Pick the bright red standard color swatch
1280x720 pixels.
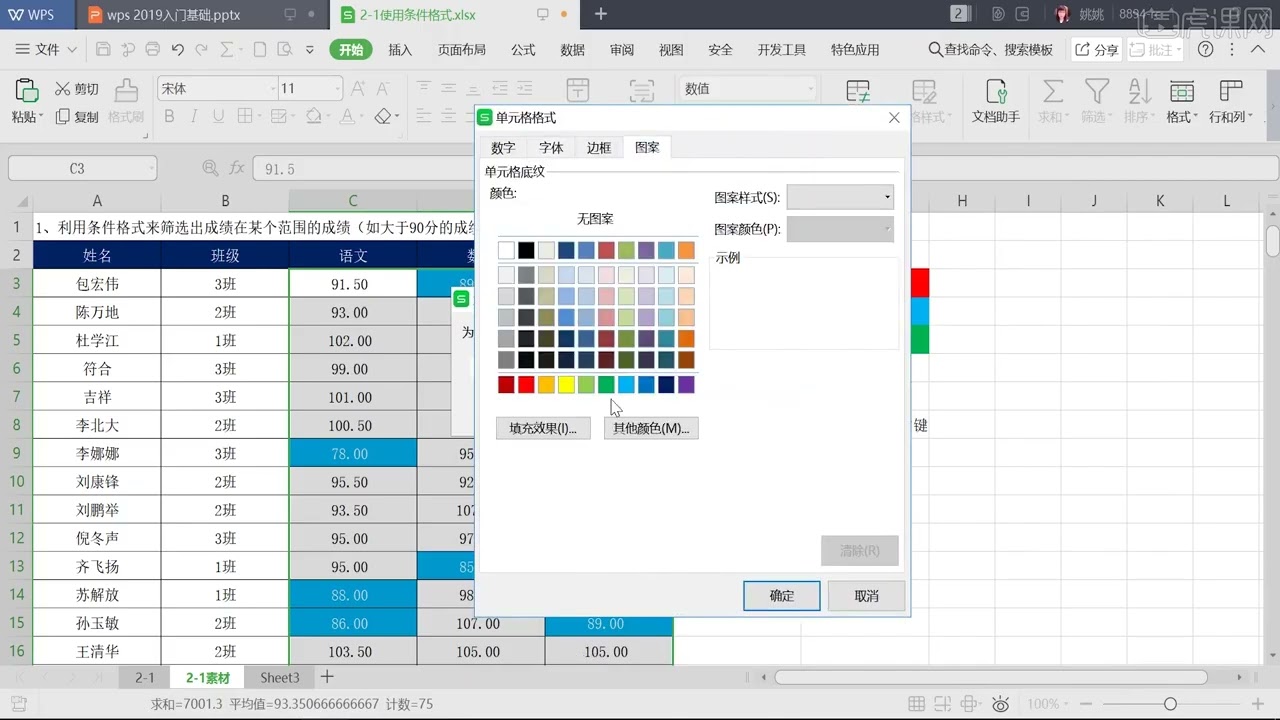point(526,385)
